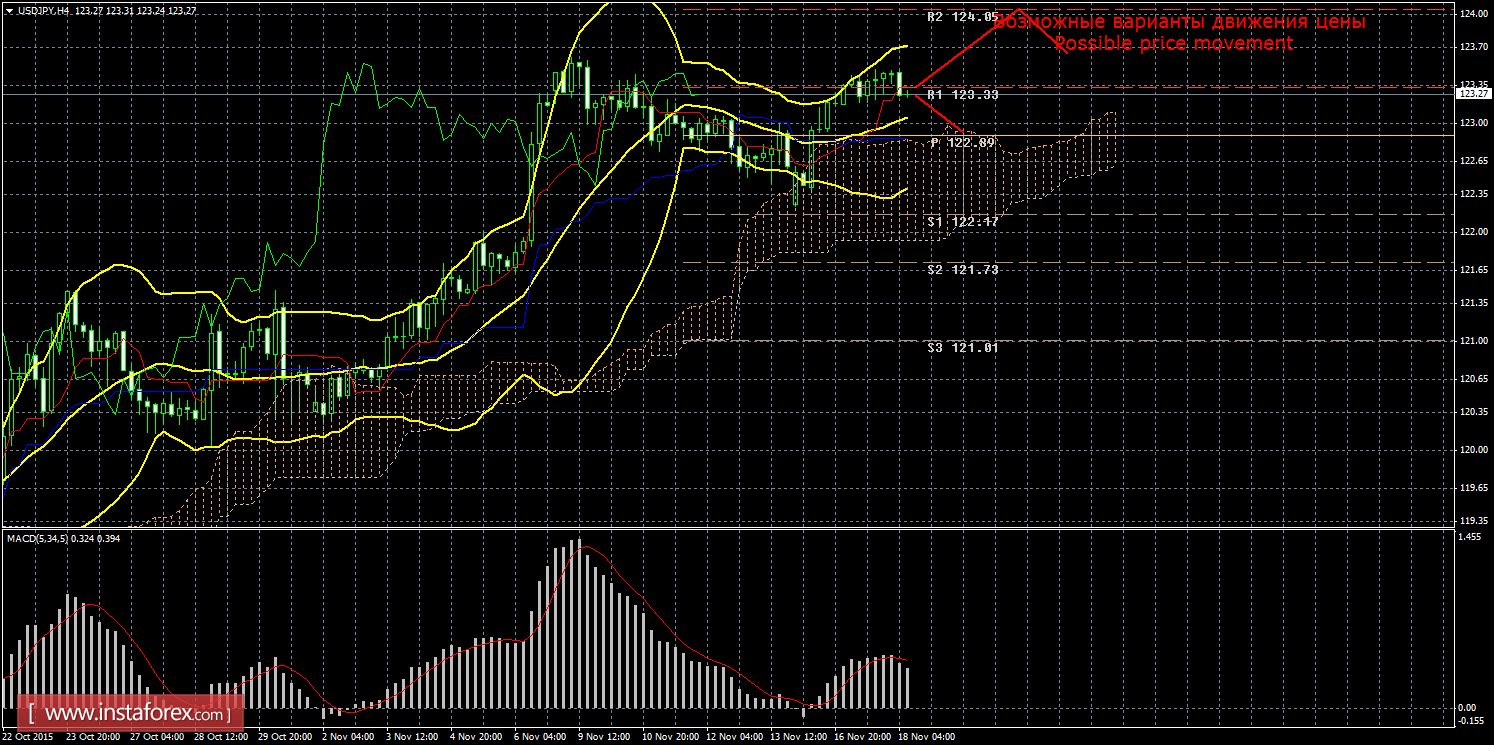
Task: Click the 121.00 price scale value
Action: point(1470,341)
